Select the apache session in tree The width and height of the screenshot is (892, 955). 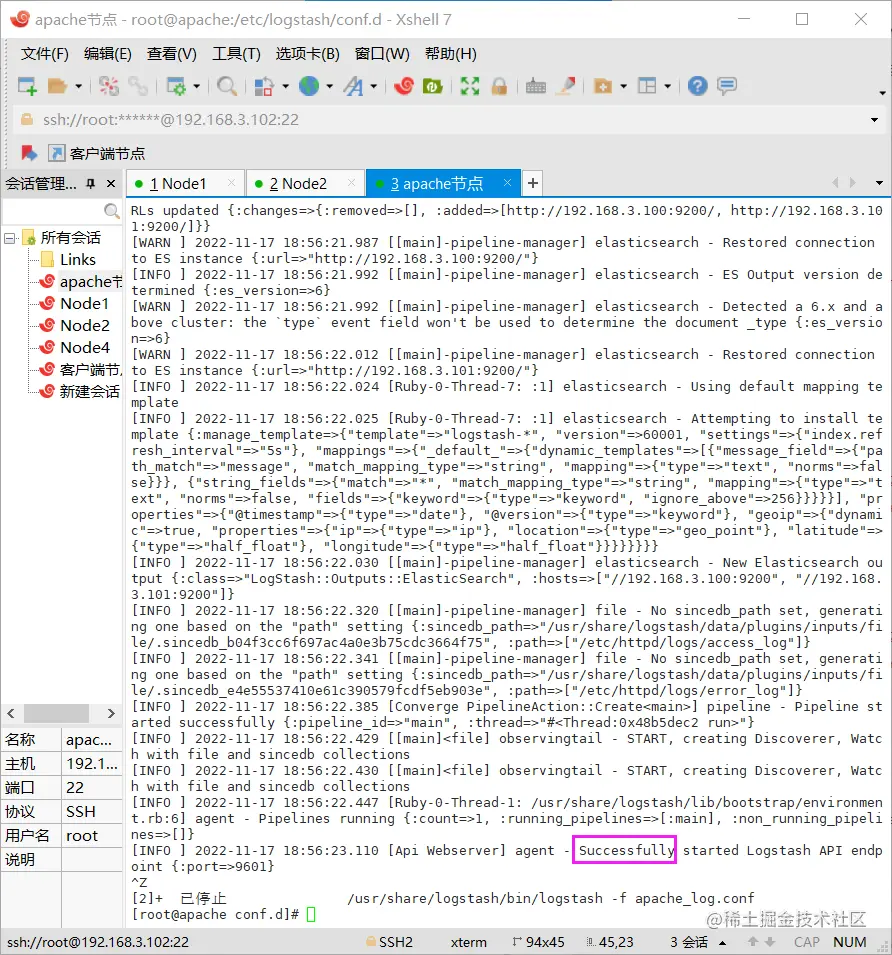81,282
